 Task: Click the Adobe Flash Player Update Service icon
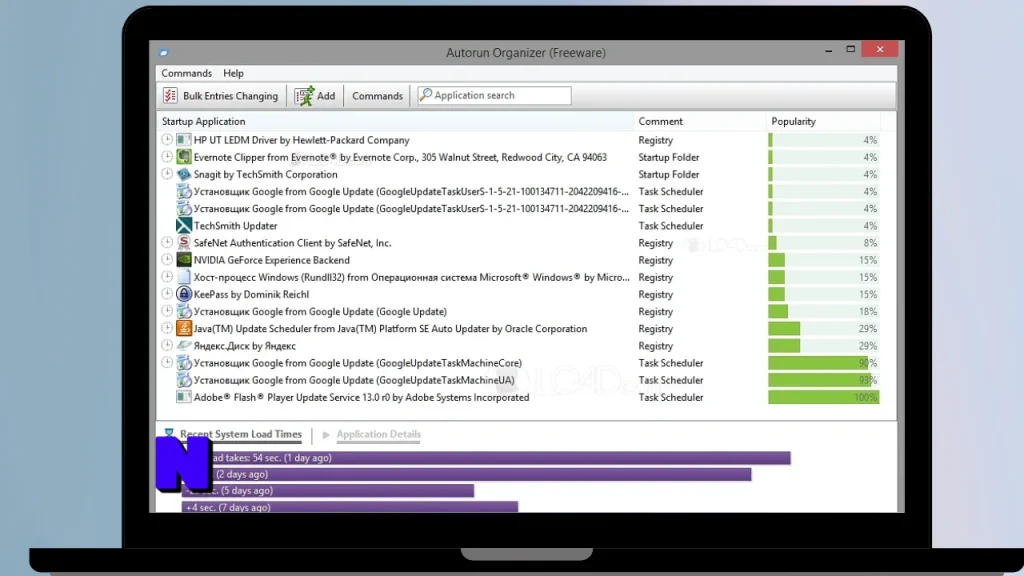coord(184,397)
